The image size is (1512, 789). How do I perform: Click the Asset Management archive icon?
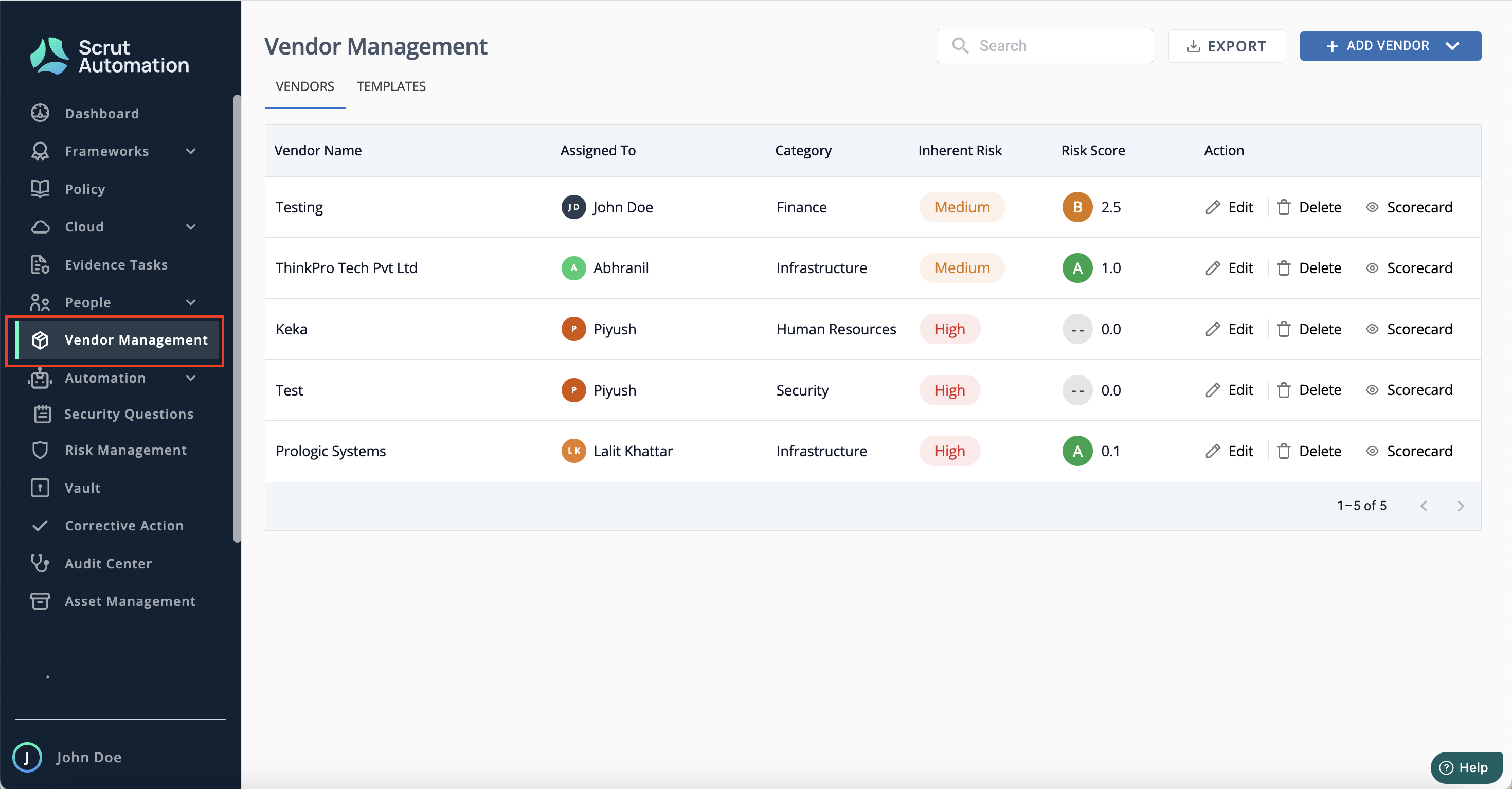(x=40, y=601)
